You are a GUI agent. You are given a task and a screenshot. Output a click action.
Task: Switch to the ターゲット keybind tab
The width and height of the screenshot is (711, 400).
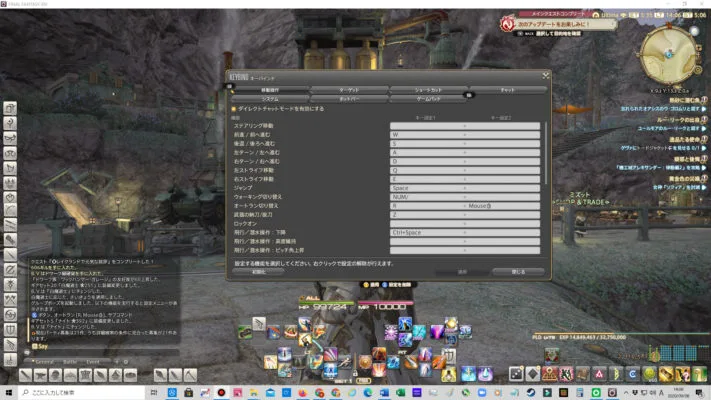pos(349,90)
